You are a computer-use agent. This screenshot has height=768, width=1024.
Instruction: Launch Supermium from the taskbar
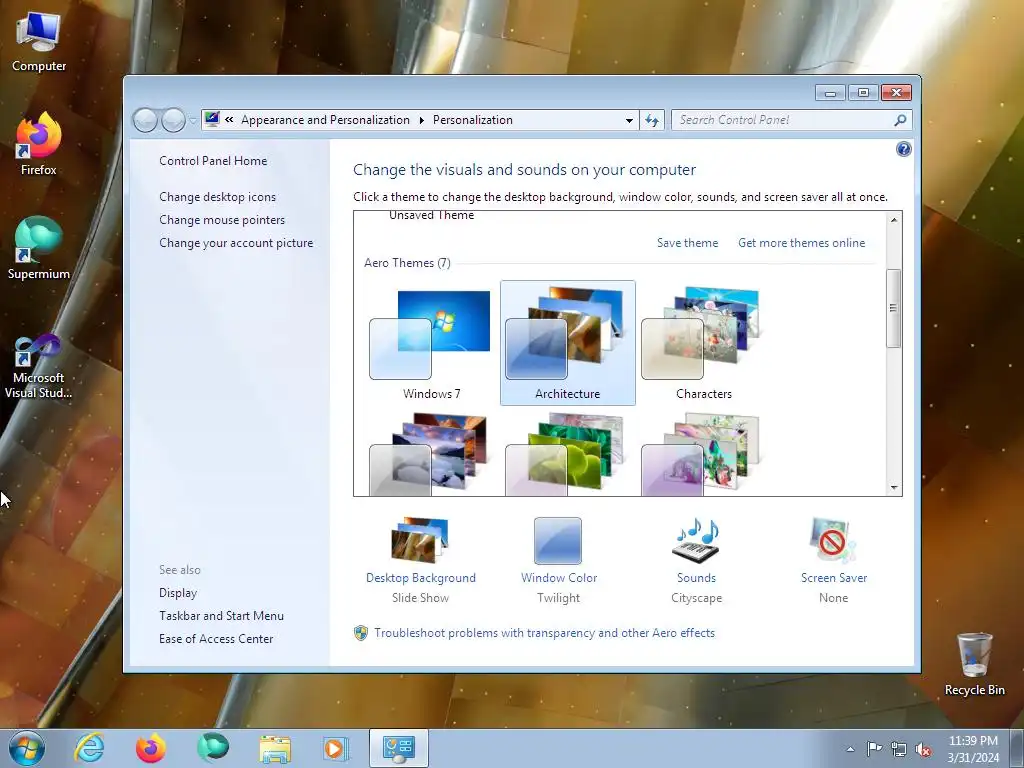(x=213, y=748)
